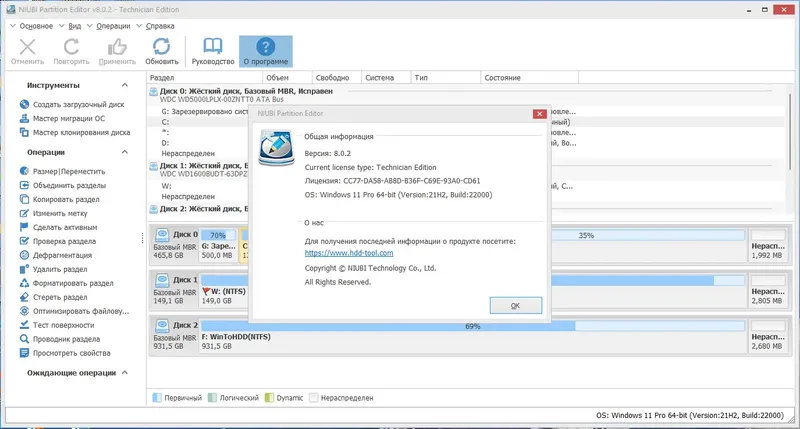Open the https://www.hdd-tool.com link
Viewport: 800px width, 429px height.
(349, 253)
